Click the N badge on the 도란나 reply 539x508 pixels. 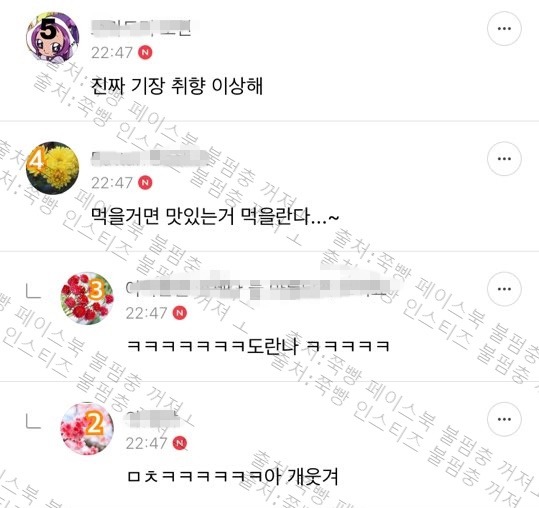[180, 313]
